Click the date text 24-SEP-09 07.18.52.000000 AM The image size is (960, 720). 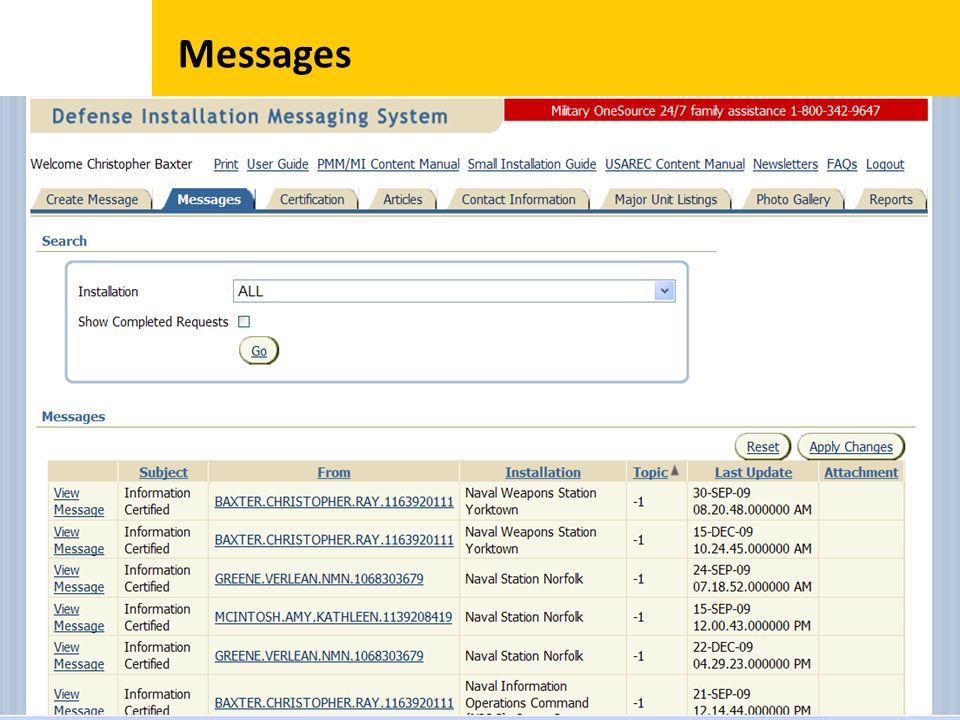(752, 579)
